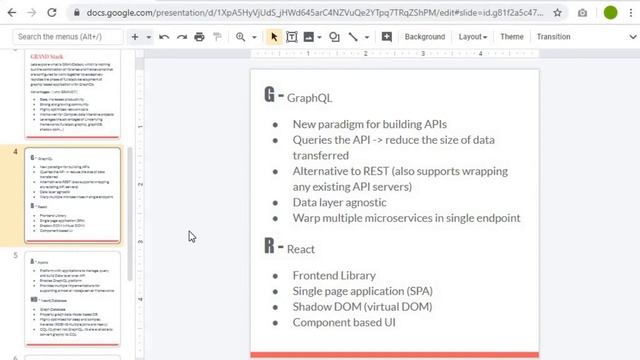The image size is (640, 360).
Task: Click 'Single page application (SPA)' bullet
Action: click(x=362, y=291)
